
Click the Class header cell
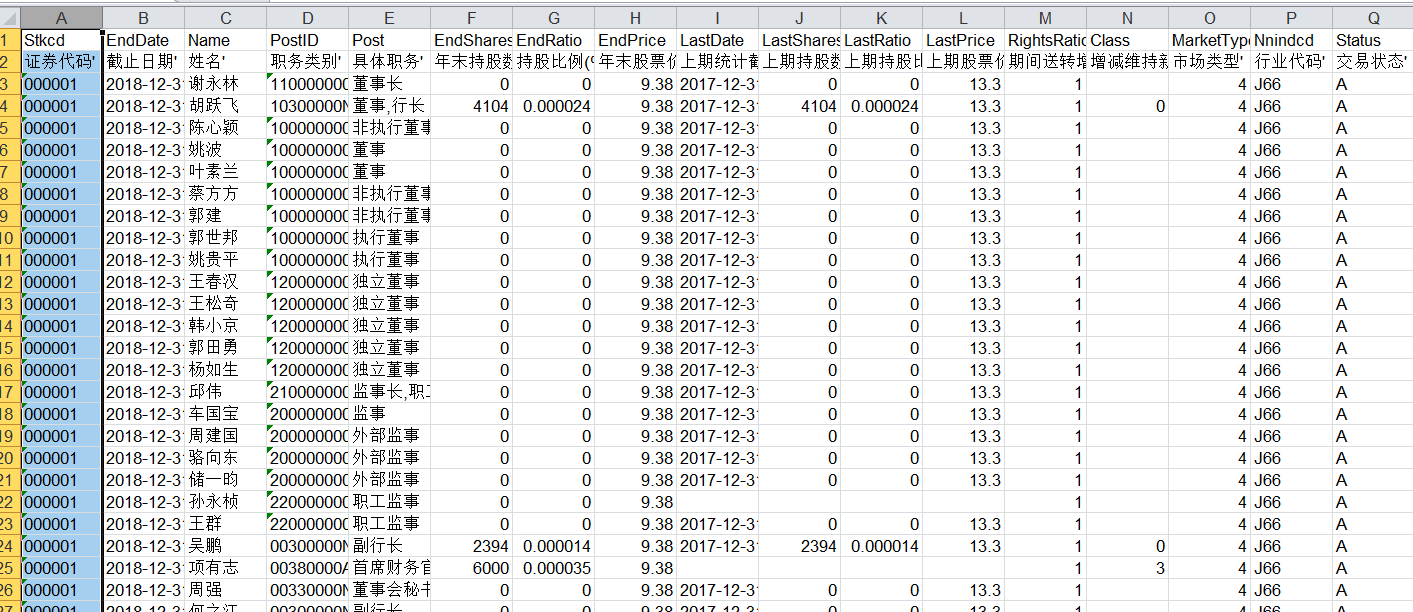click(x=1128, y=40)
